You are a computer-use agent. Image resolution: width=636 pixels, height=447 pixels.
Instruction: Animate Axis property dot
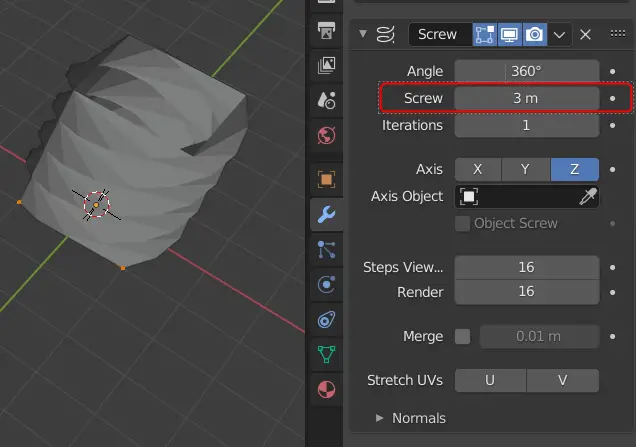pos(612,169)
